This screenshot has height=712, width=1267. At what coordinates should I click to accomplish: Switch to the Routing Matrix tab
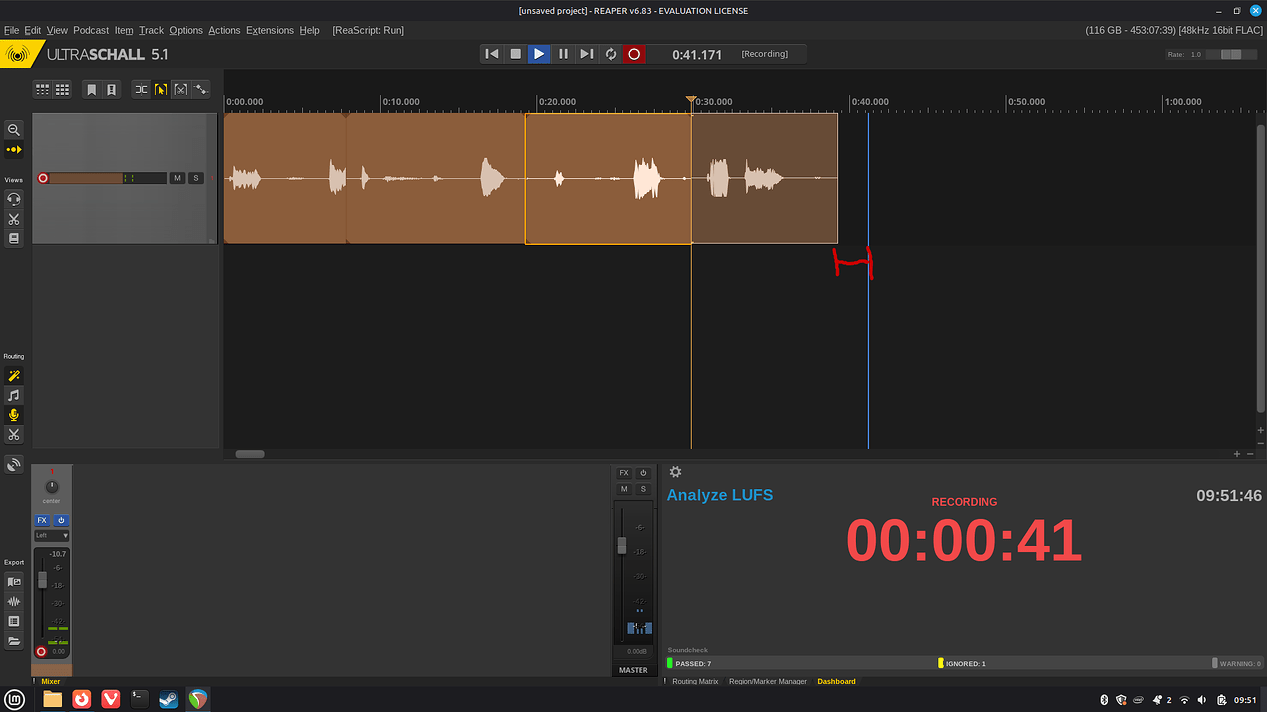click(695, 682)
